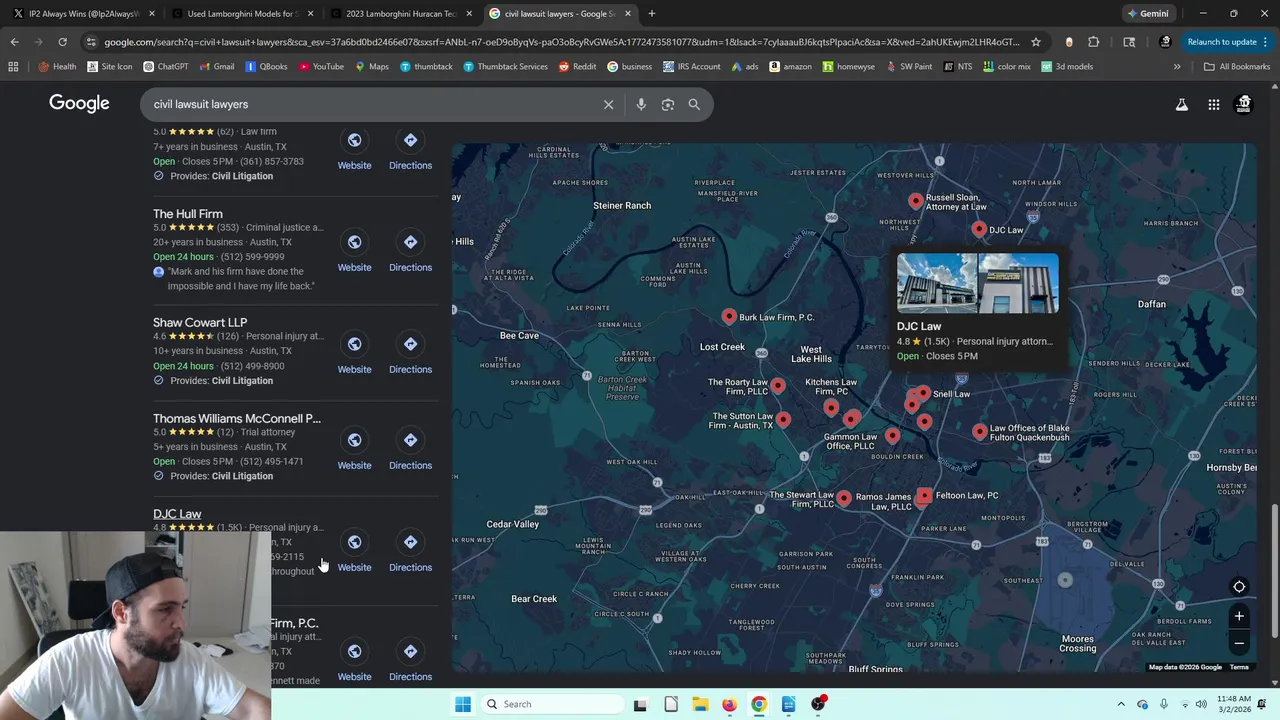Viewport: 1280px width, 720px height.
Task: Open Reddit bookmark
Action: (577, 67)
